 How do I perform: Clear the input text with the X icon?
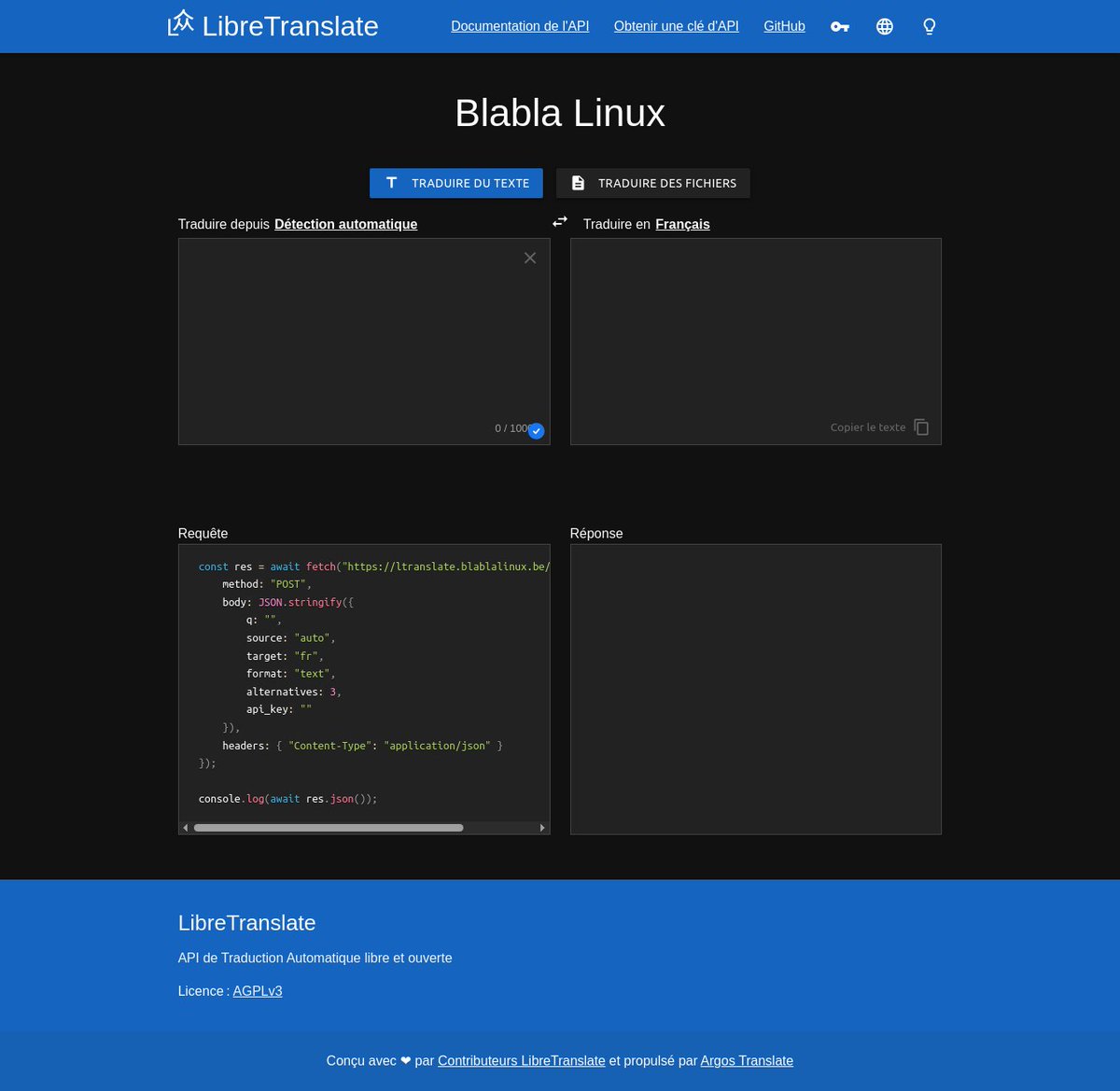(x=529, y=258)
